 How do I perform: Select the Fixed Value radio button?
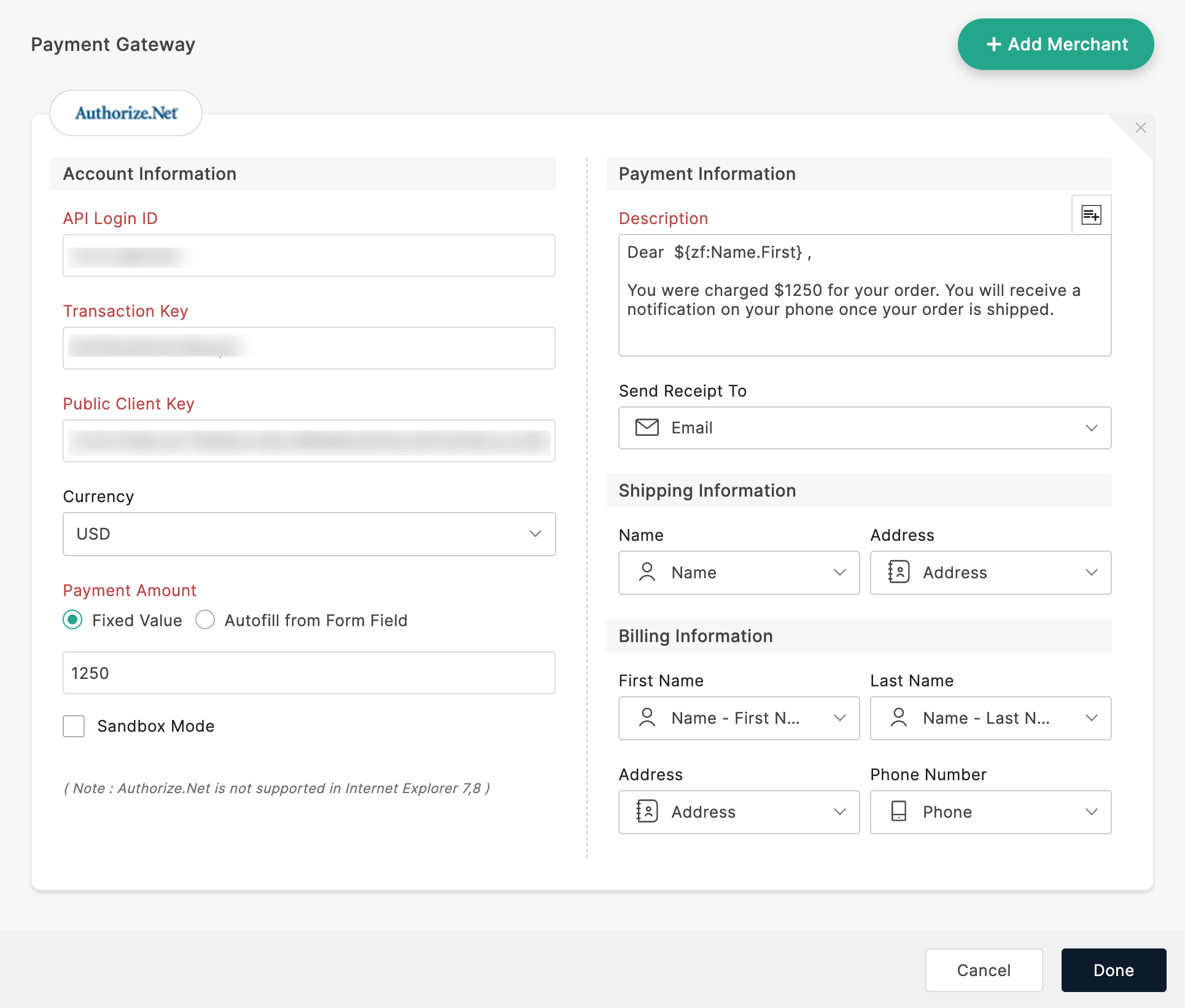point(72,620)
